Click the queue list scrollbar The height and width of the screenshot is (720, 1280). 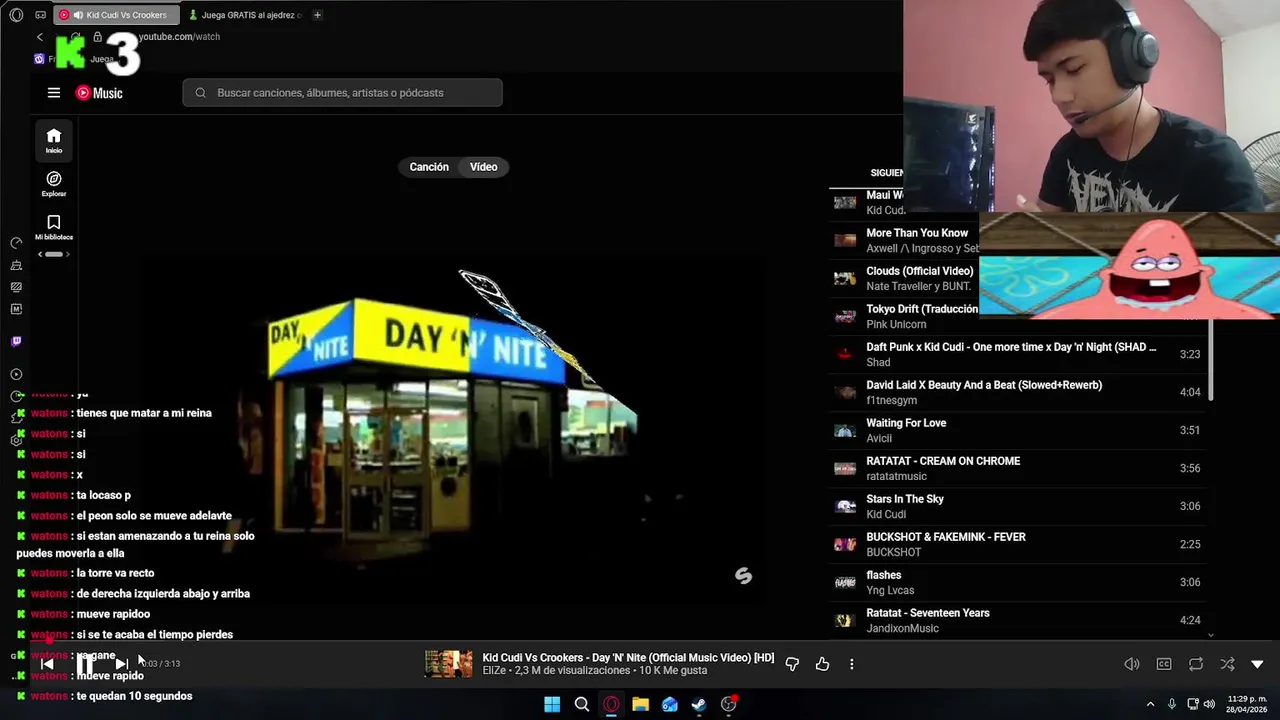pyautogui.click(x=1211, y=360)
